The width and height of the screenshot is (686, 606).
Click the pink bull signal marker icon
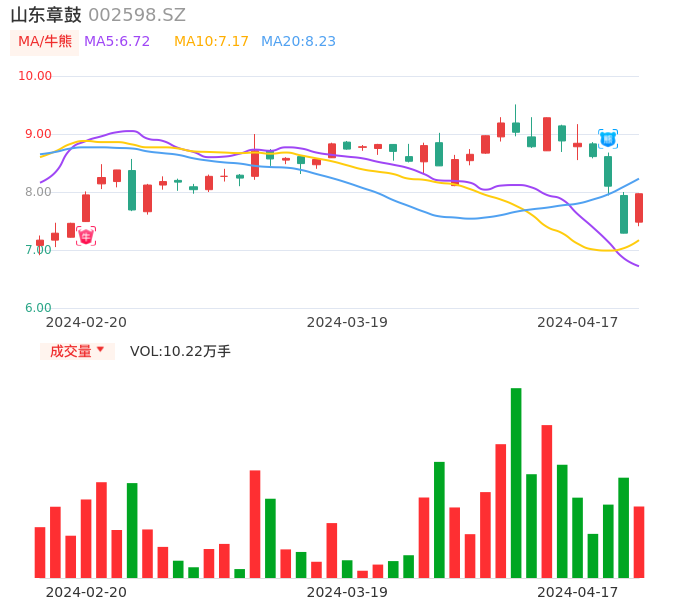point(86,236)
